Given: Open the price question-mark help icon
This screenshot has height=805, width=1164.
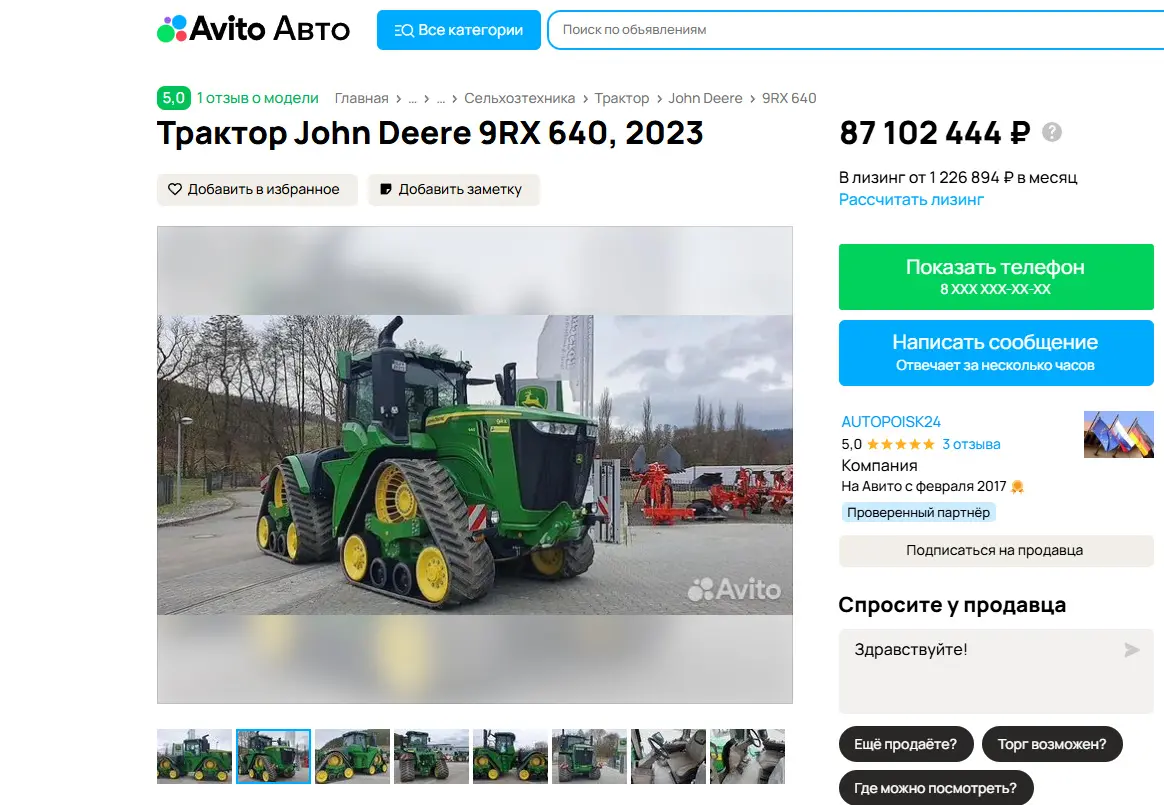Looking at the screenshot, I should click(x=1052, y=132).
